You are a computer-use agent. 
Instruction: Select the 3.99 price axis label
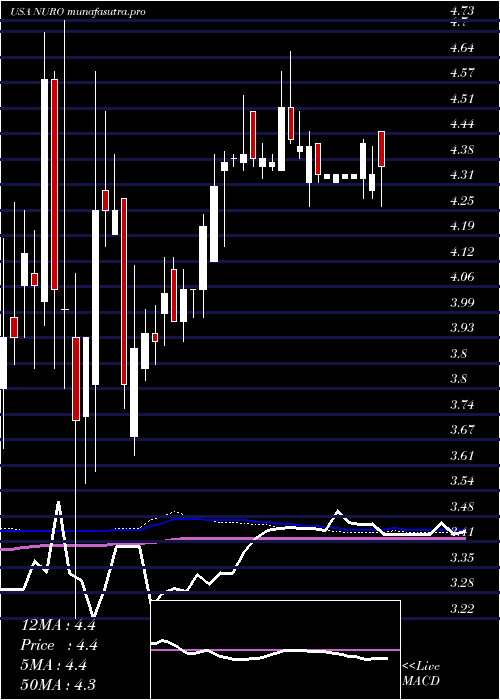pos(461,303)
